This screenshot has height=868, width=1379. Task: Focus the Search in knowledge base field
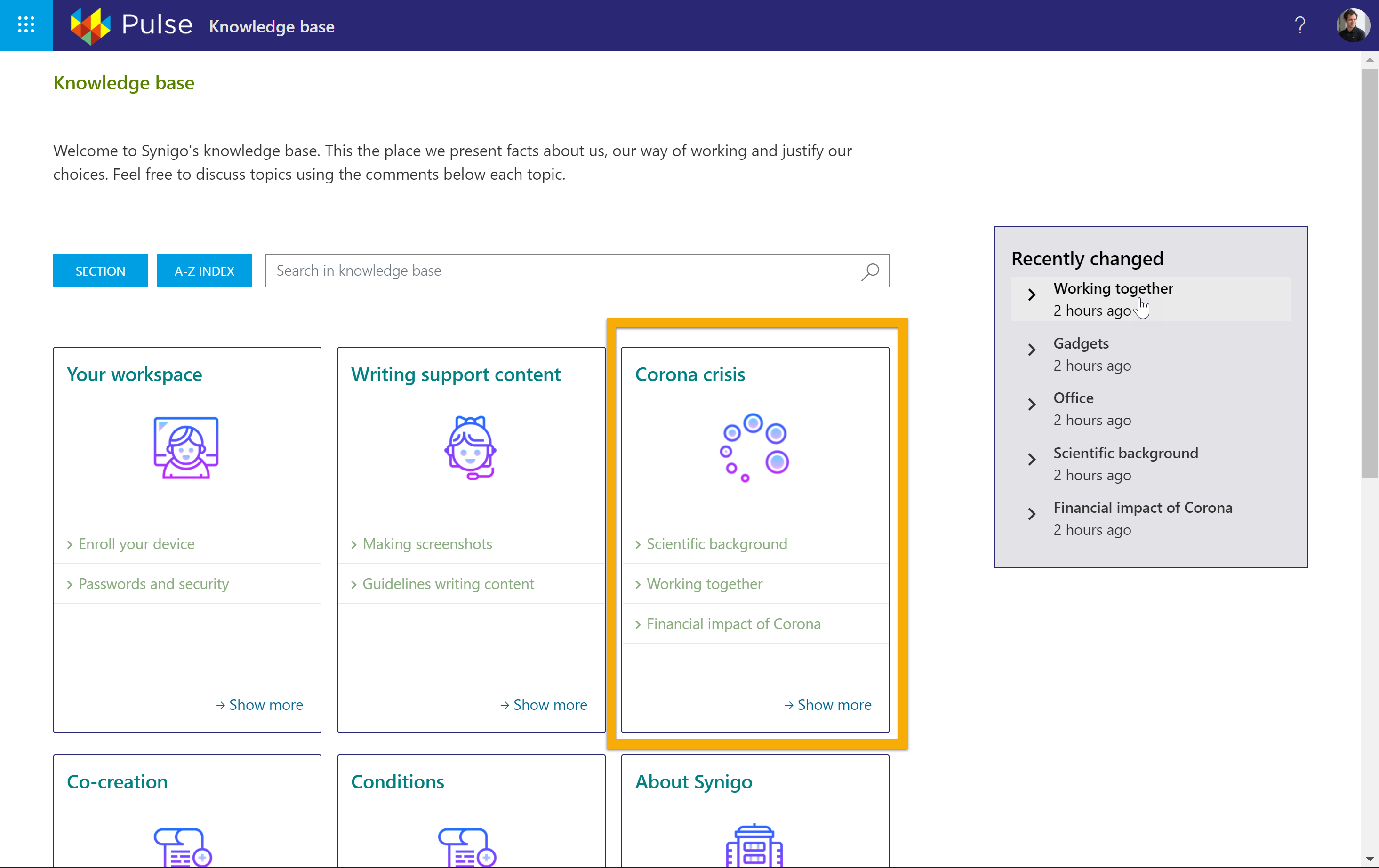pos(577,271)
